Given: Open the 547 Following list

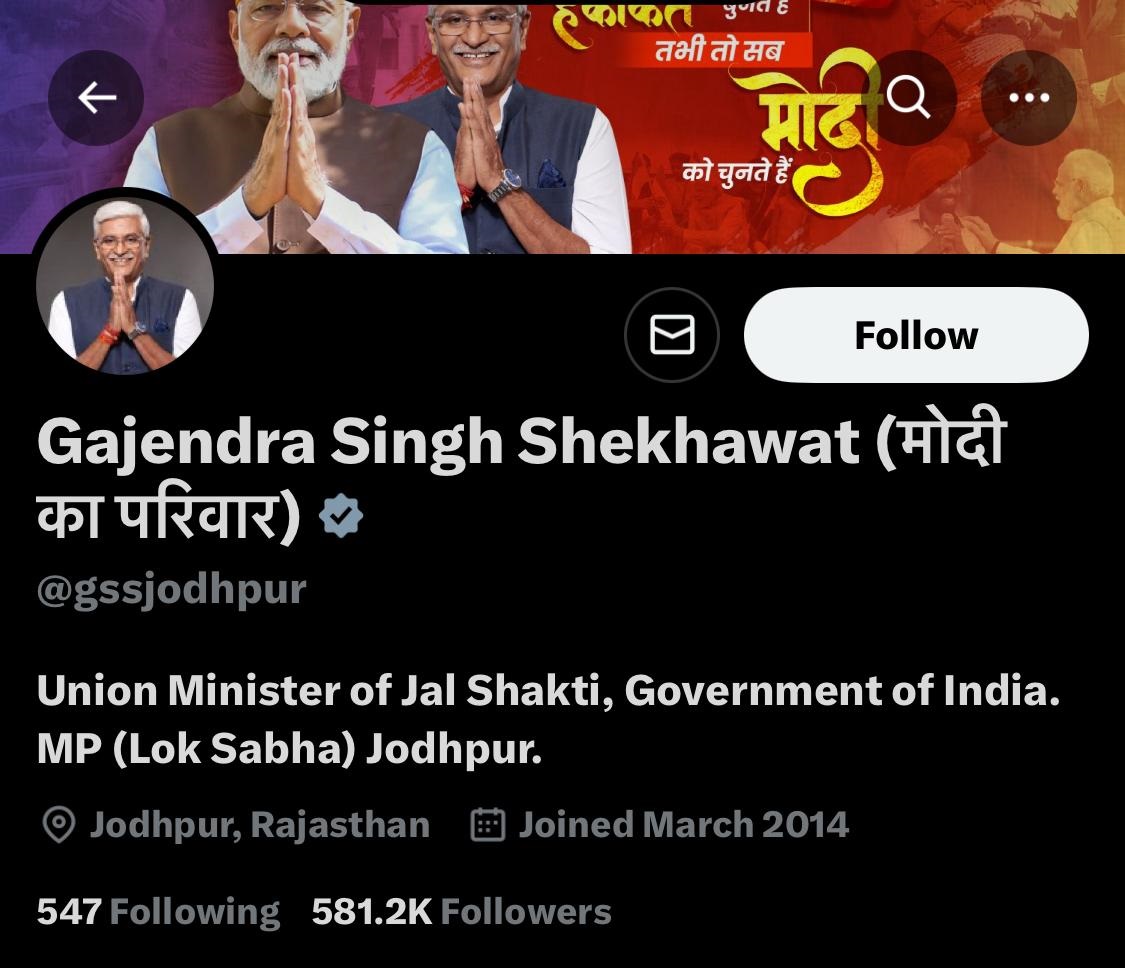Looking at the screenshot, I should tap(158, 912).
